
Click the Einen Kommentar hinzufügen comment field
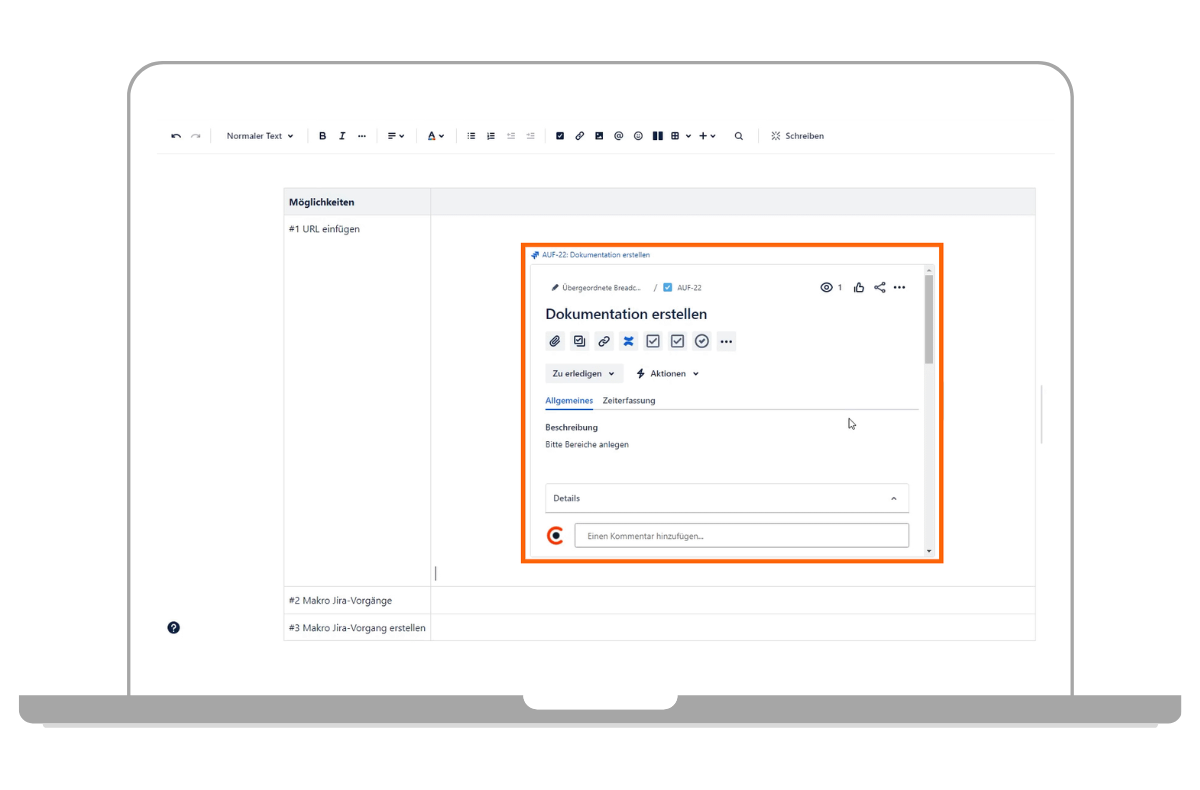pyautogui.click(x=741, y=536)
